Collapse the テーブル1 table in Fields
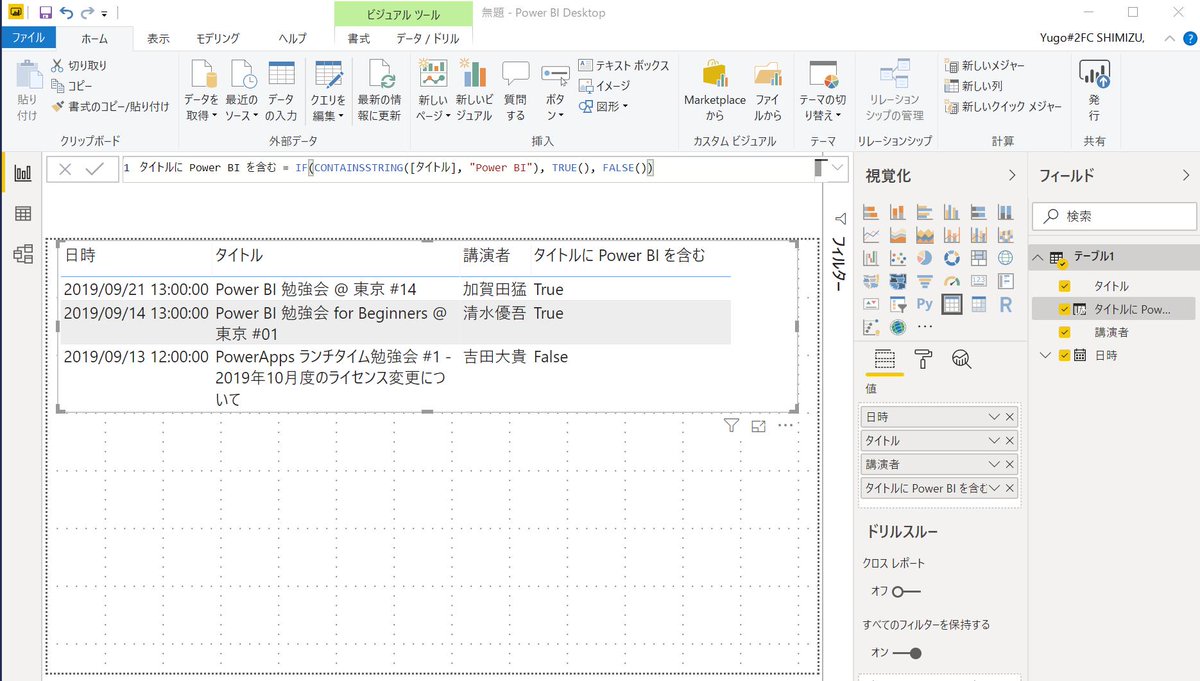 click(1039, 257)
